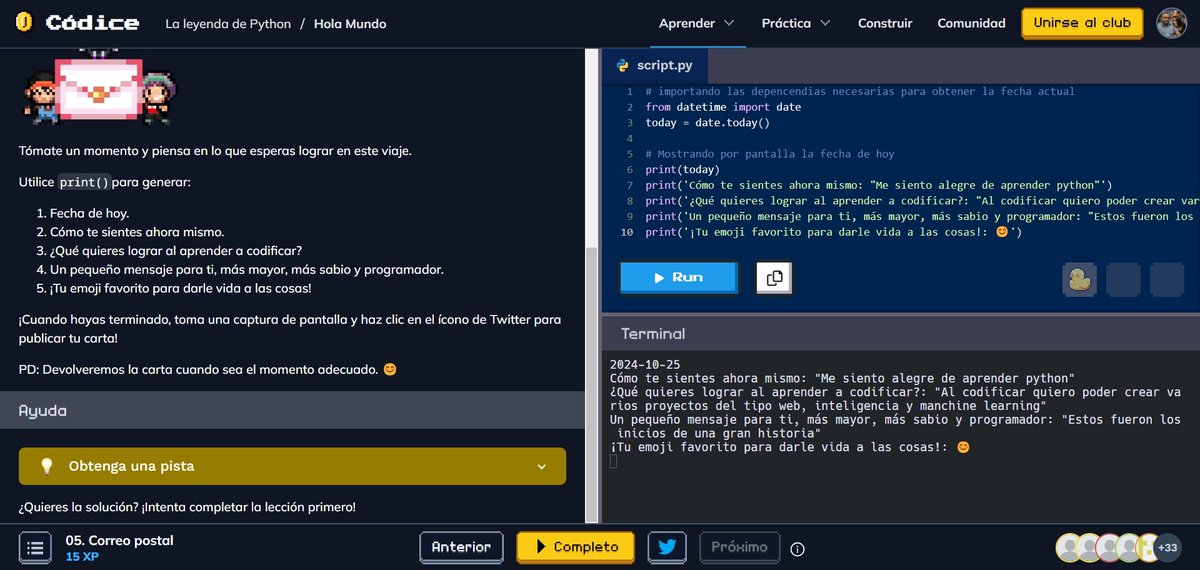Screen dimensions: 1200x570
Task: Expand the Práctica dropdown menu
Action: (796, 23)
